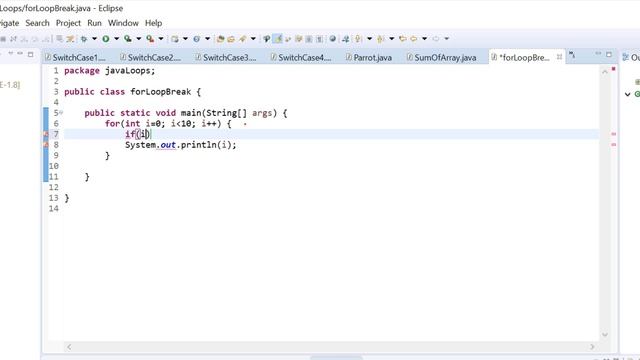The width and height of the screenshot is (640, 360).
Task: Click the Open Task folder icon
Action: (231, 39)
